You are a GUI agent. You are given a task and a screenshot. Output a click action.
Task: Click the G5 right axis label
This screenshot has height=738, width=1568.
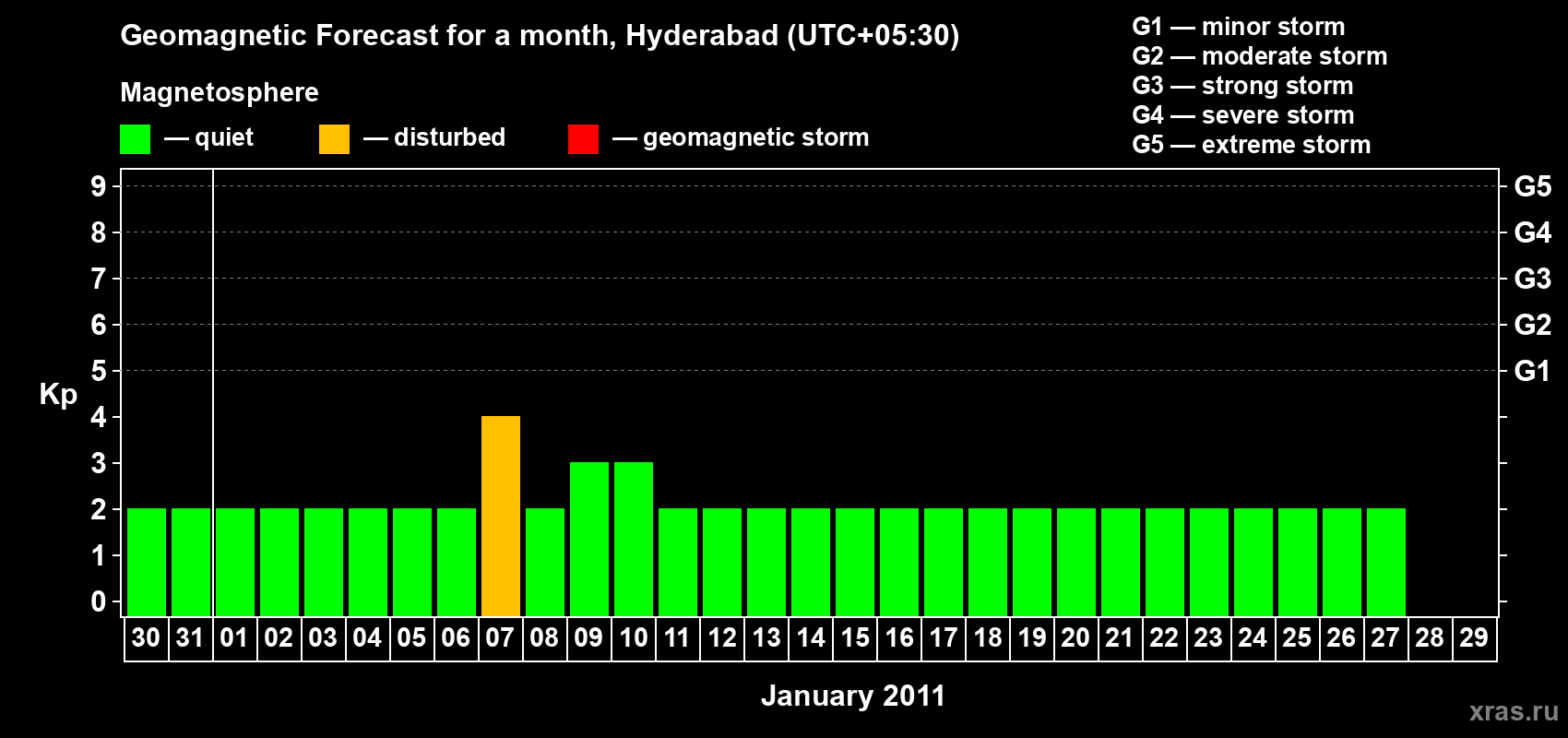coord(1533,186)
